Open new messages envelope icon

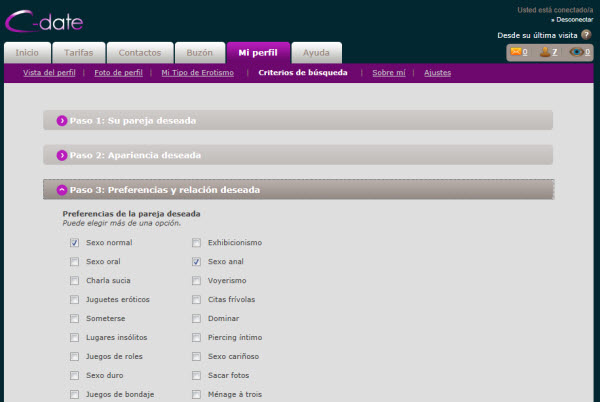[516, 51]
